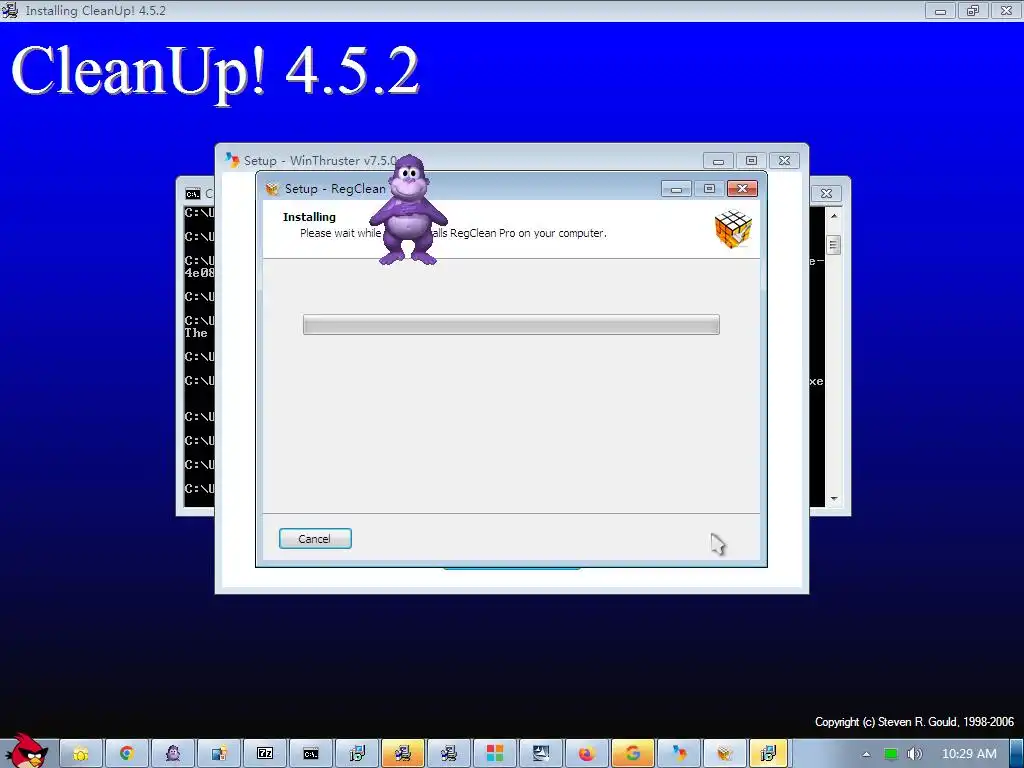Open the installer taskbar icon after RegClean box

[x=770, y=754]
